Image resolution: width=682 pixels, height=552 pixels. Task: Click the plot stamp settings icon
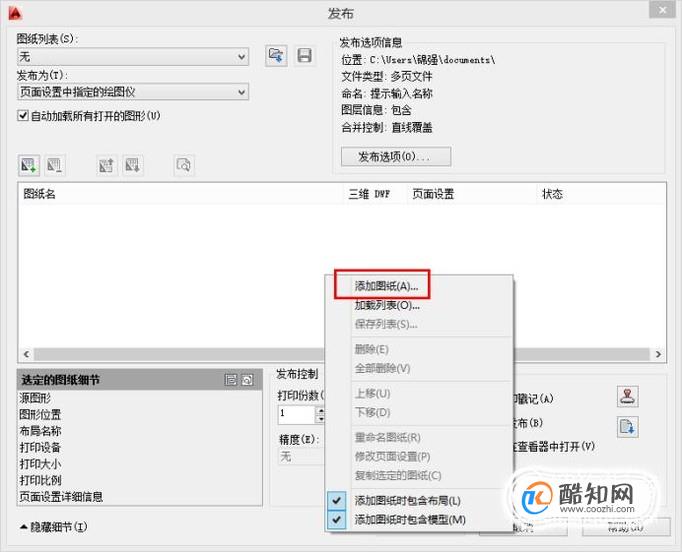(x=628, y=396)
